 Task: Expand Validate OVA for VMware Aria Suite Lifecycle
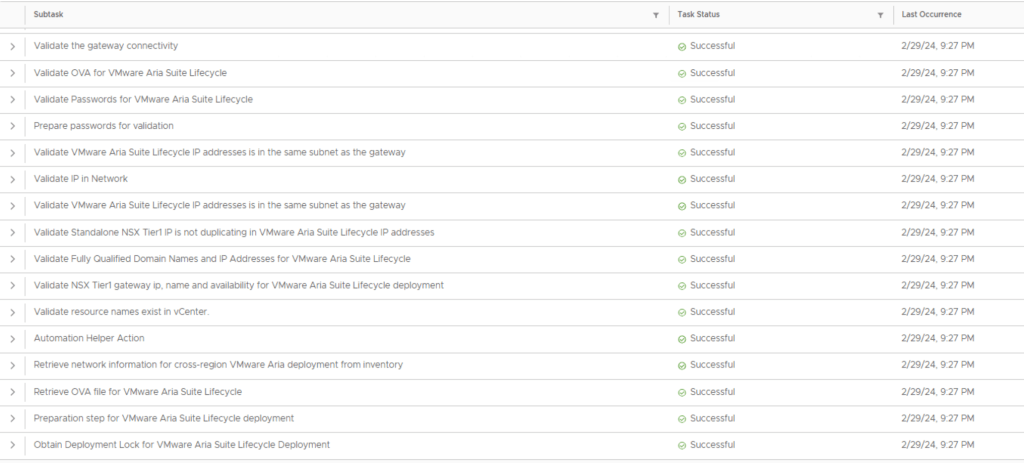pyautogui.click(x=12, y=74)
